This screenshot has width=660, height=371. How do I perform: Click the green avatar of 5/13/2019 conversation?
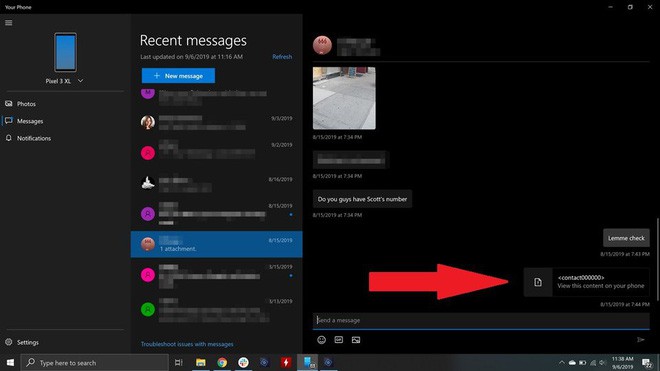pos(148,310)
